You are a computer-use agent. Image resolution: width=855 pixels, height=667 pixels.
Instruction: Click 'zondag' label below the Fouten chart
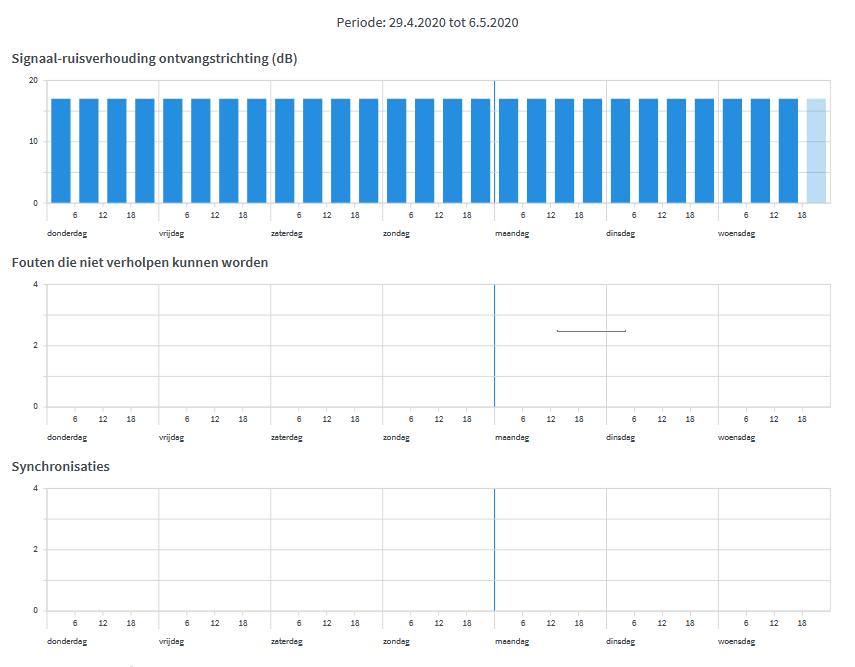pyautogui.click(x=397, y=437)
